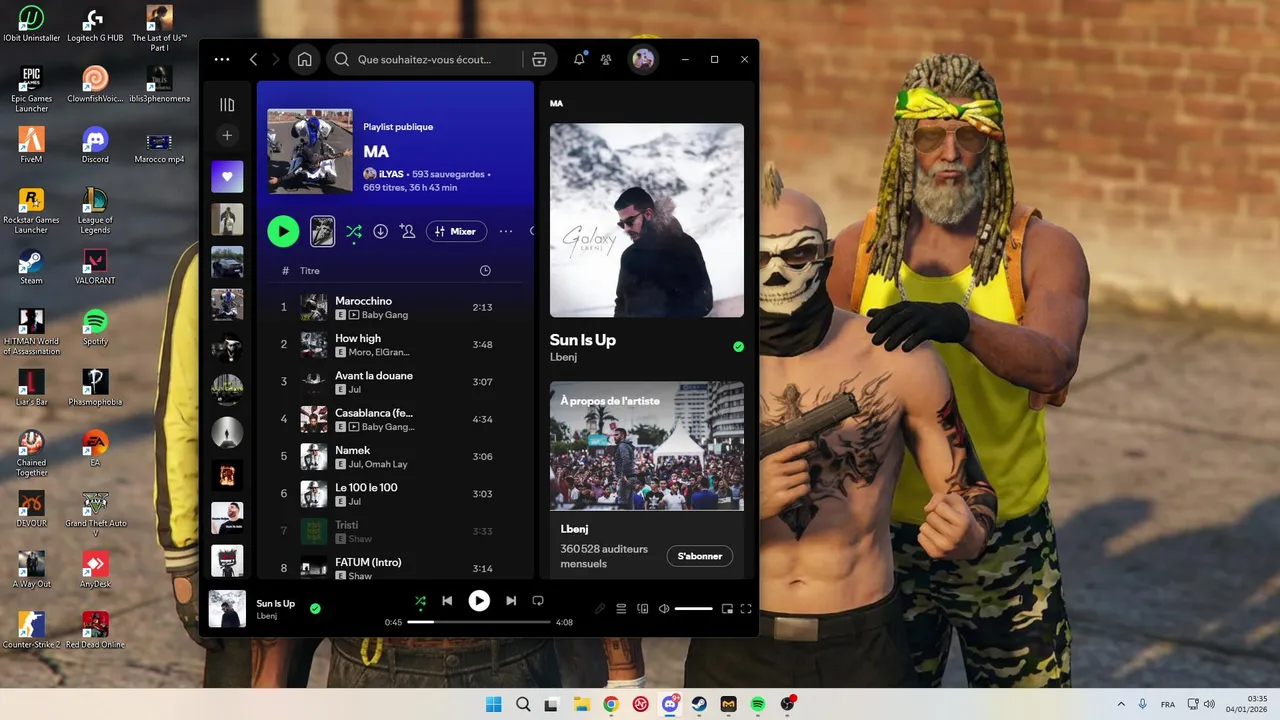Toggle green saved checkmark in now playing bar
The image size is (1280, 720).
tap(315, 608)
